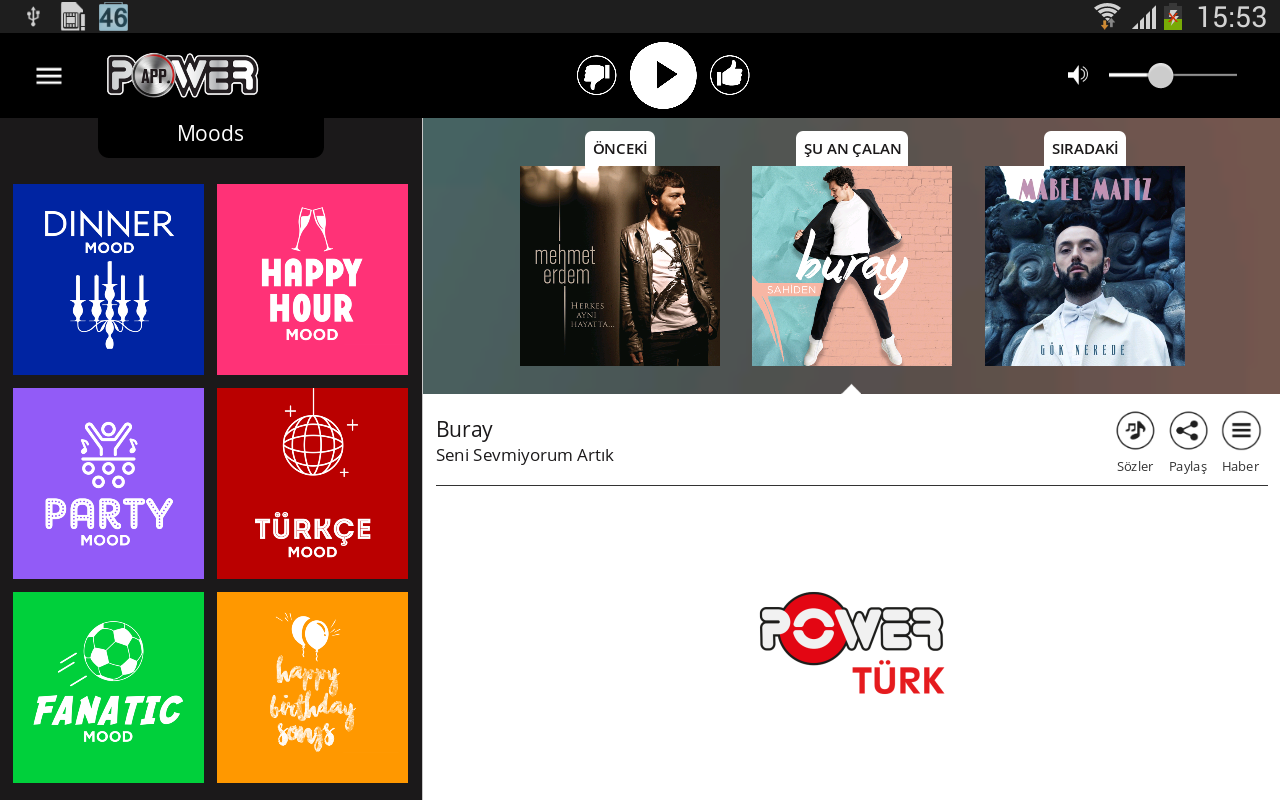Open the Wi-Fi status indicator
Screen dimensions: 1280x800
coord(1106,15)
